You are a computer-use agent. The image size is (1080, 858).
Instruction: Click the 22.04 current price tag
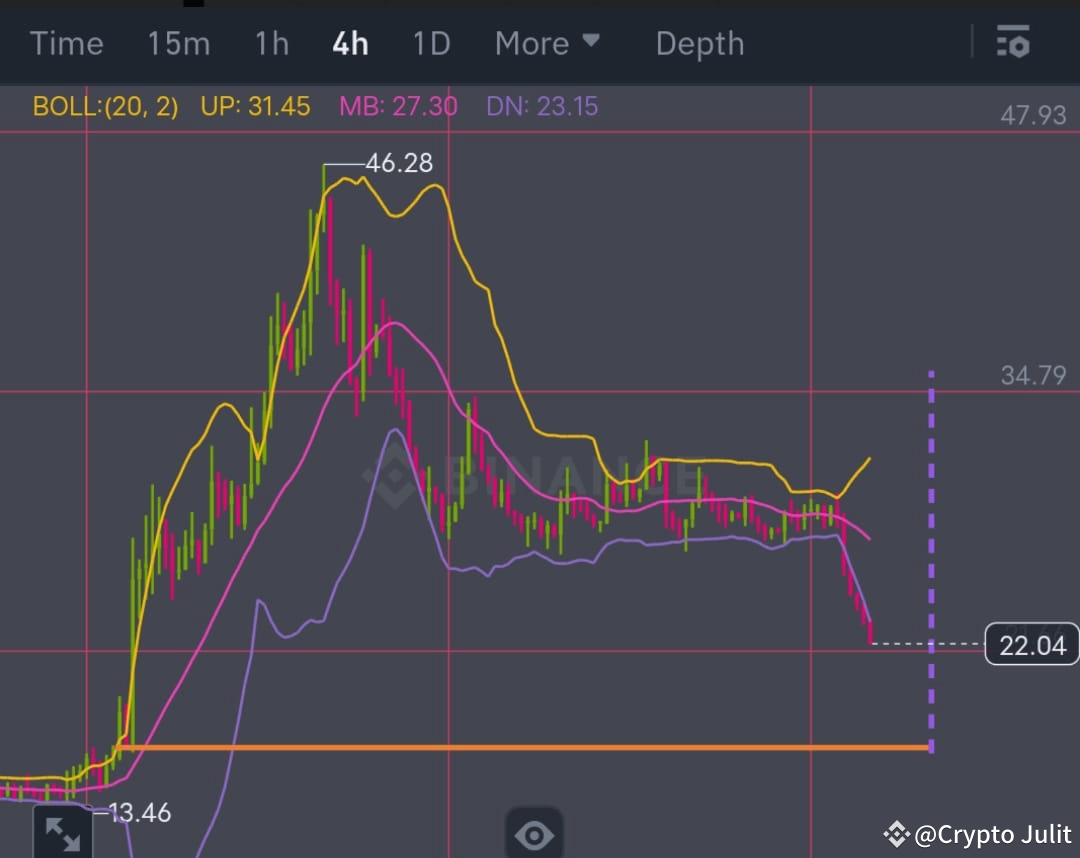(x=1031, y=645)
